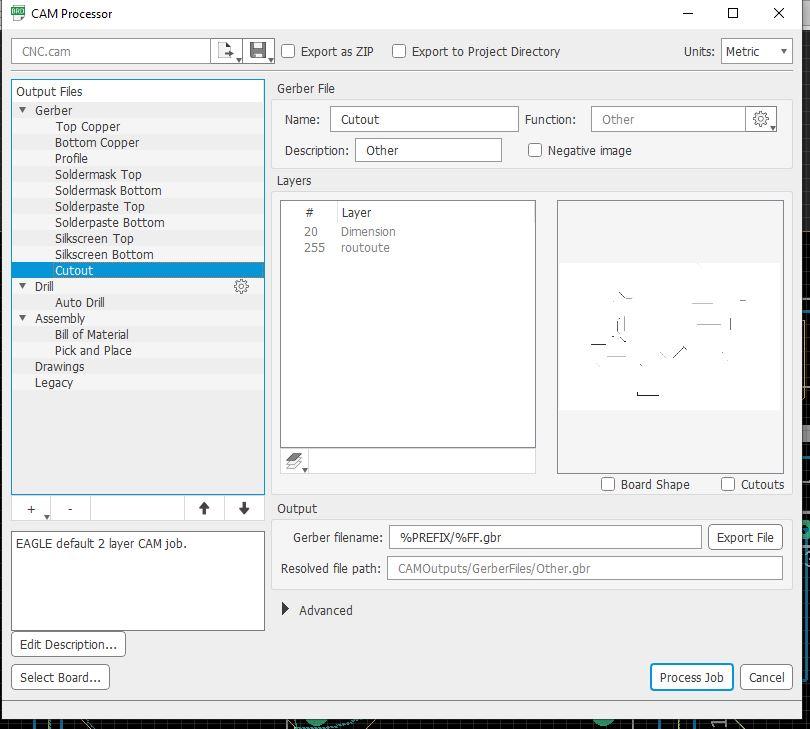
Task: Click the remove output minus button
Action: point(70,509)
